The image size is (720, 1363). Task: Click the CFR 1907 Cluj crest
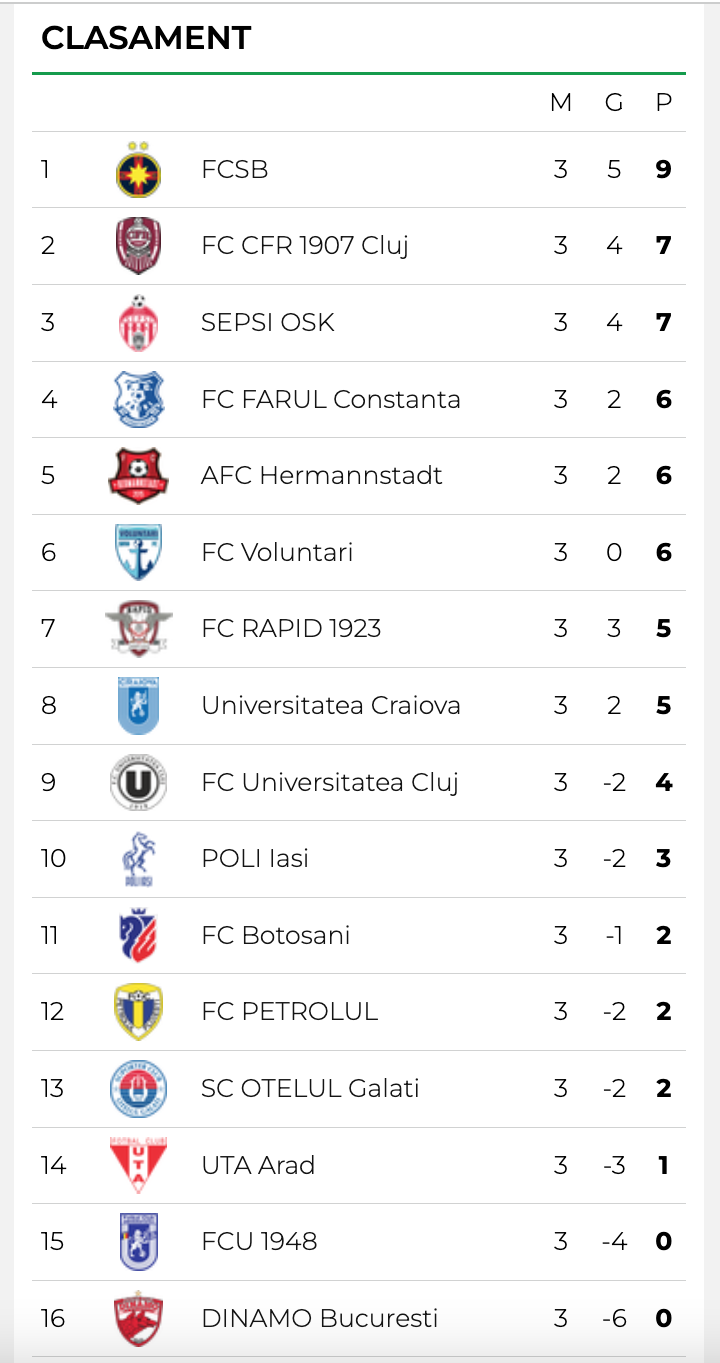pyautogui.click(x=138, y=246)
